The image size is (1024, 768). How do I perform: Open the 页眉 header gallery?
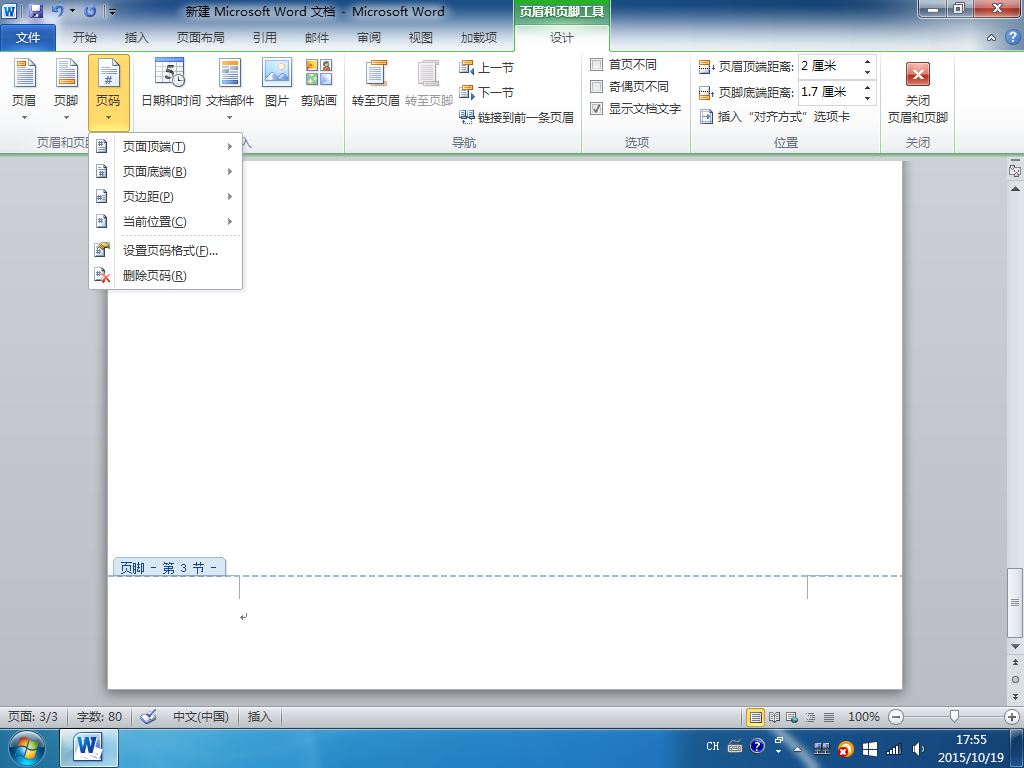[x=24, y=91]
